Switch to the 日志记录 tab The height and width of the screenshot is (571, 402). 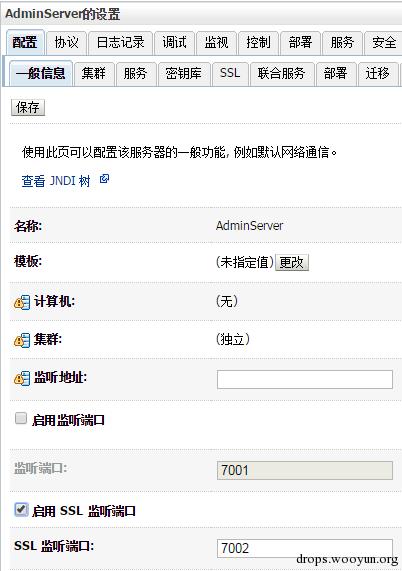point(121,43)
